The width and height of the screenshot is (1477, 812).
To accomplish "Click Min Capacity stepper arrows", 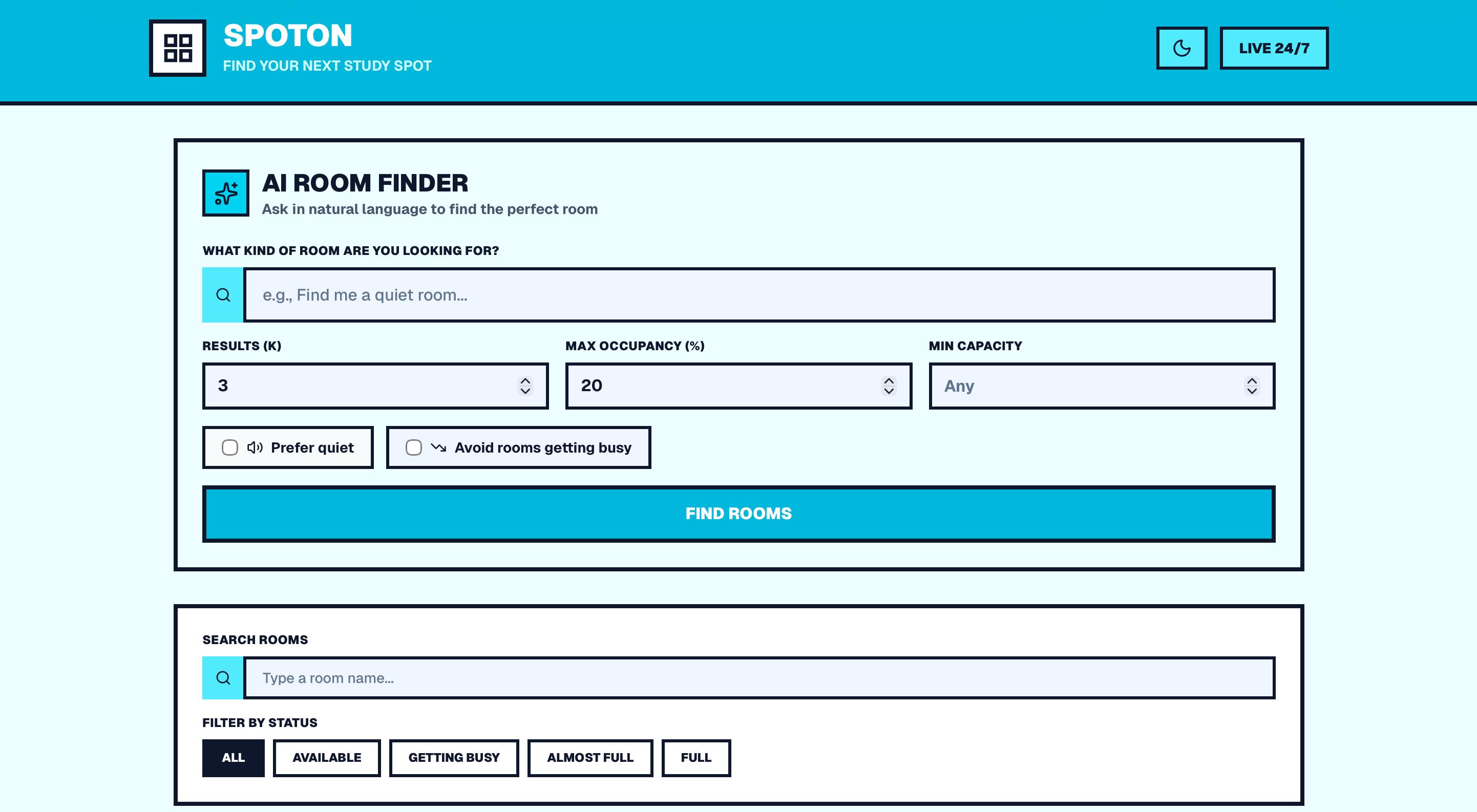I will click(1252, 386).
